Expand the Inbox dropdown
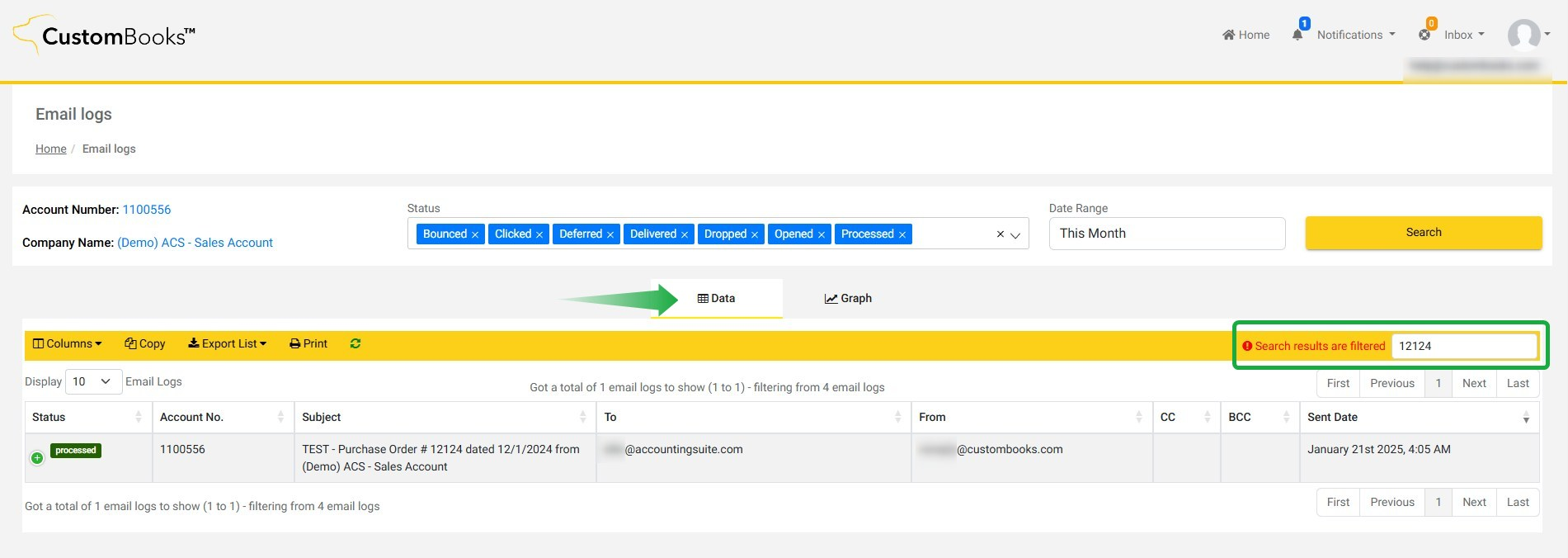 click(x=1464, y=35)
